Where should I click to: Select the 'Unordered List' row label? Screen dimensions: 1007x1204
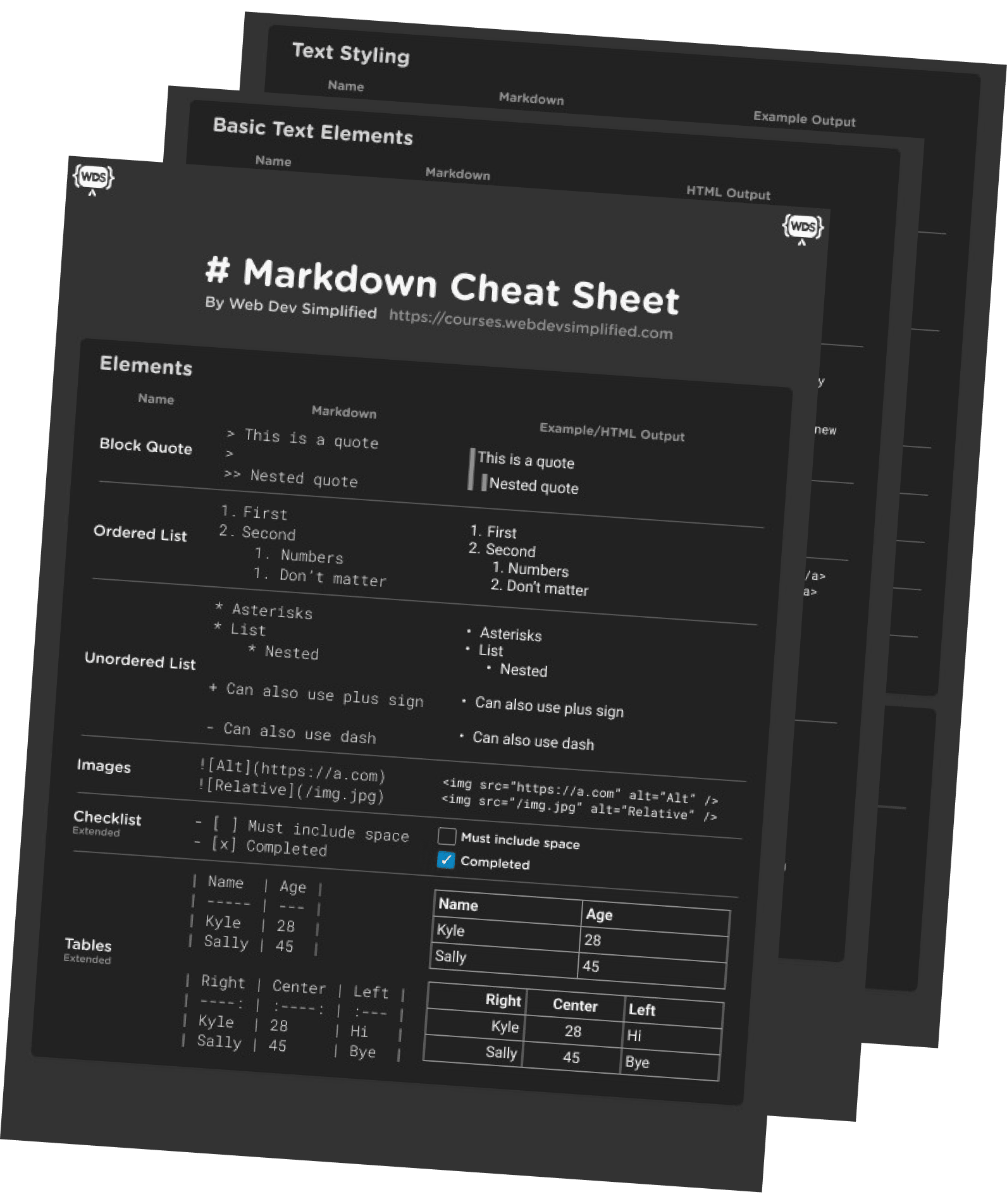point(140,661)
